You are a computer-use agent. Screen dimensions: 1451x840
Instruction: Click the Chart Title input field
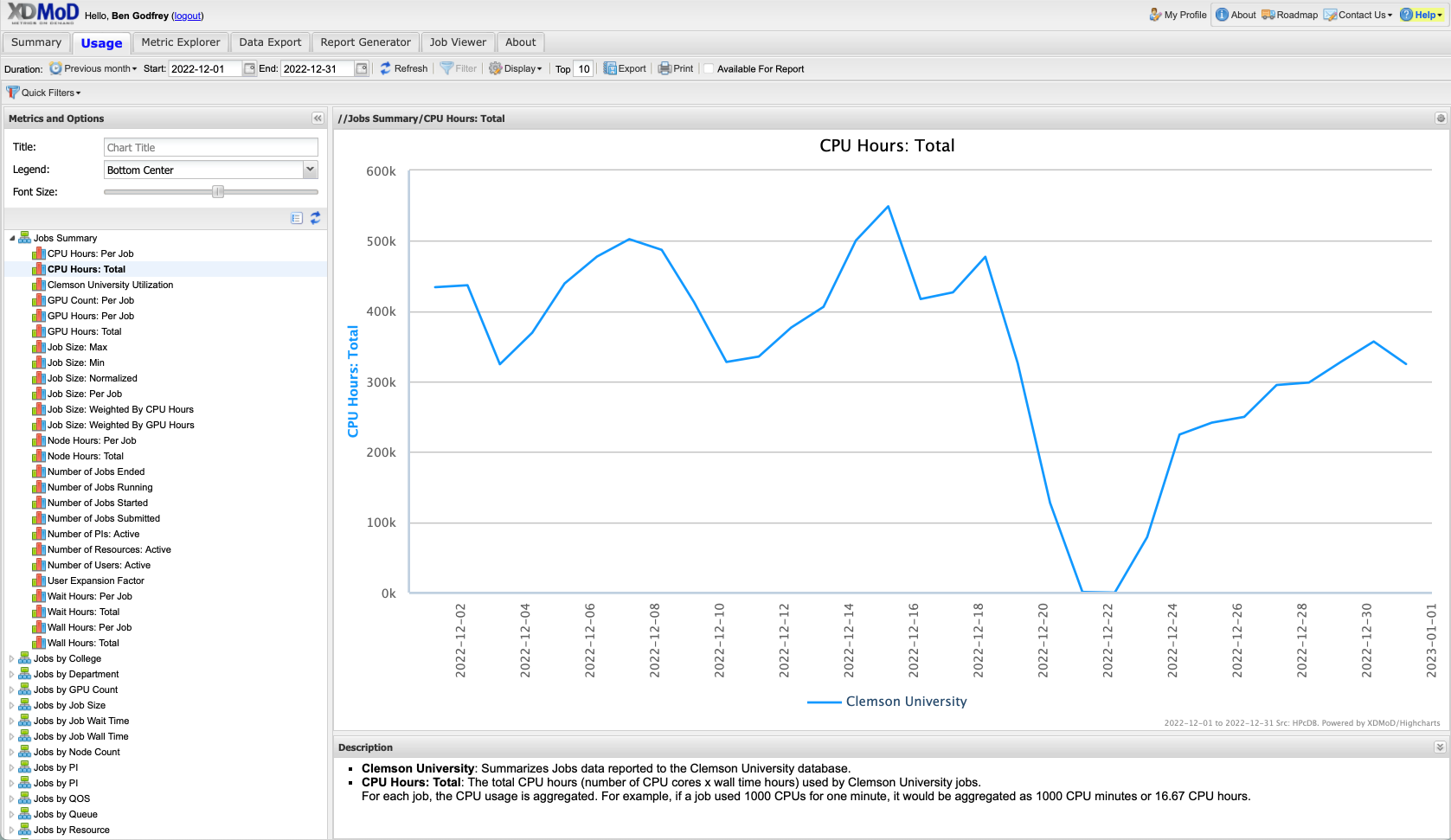pos(211,147)
